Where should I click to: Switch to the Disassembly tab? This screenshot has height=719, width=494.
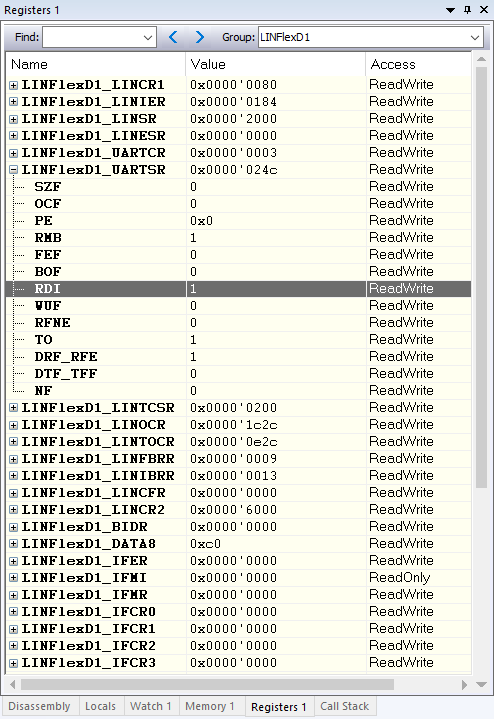coord(39,706)
